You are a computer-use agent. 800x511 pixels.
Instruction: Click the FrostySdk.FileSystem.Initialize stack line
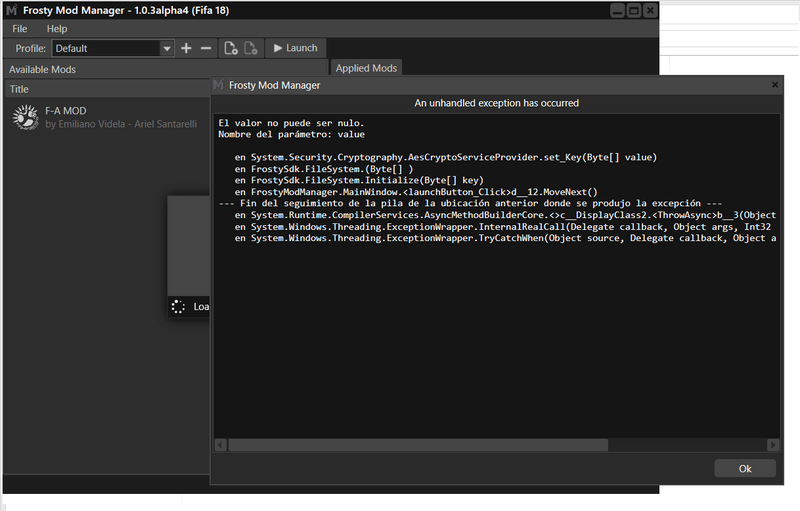(x=359, y=181)
